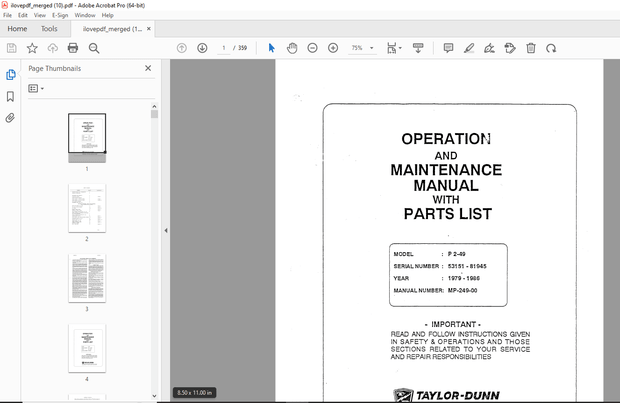Screen dimensions: 620x403
Task: Click the manual number MP-249-00 text
Action: 462,290
